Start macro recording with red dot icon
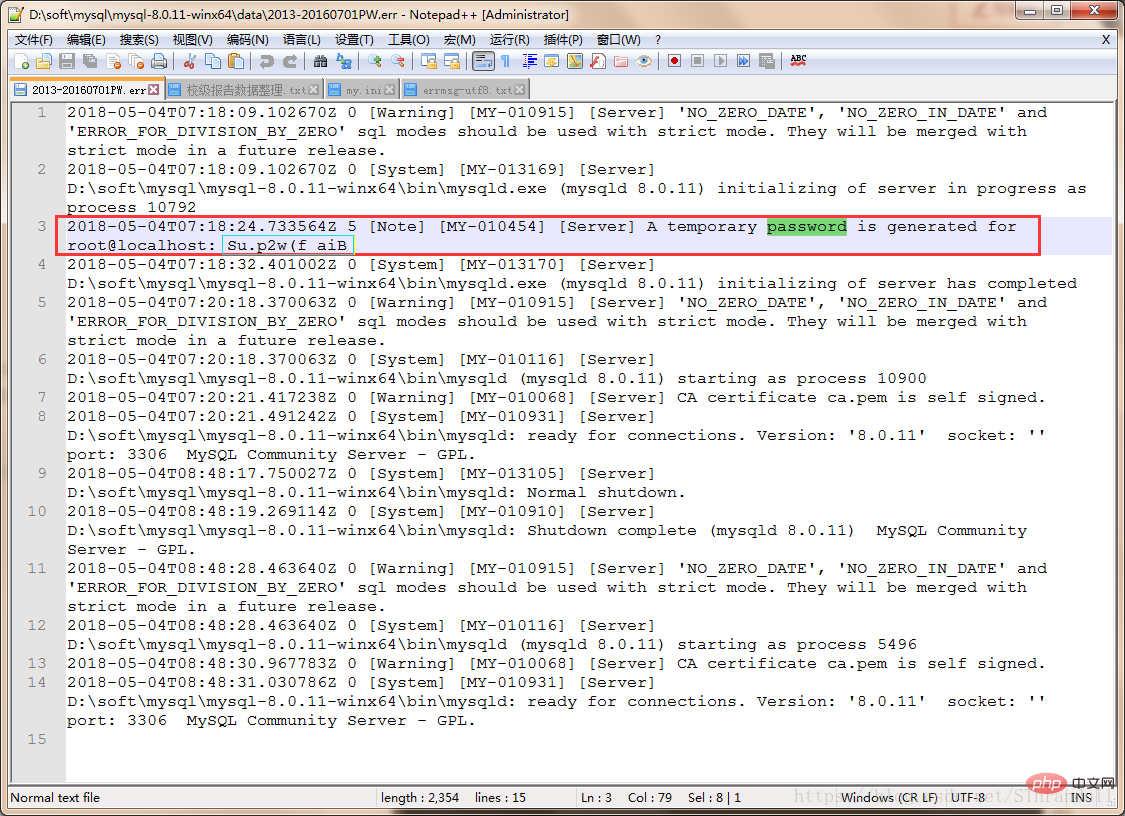The image size is (1125, 816). (674, 61)
